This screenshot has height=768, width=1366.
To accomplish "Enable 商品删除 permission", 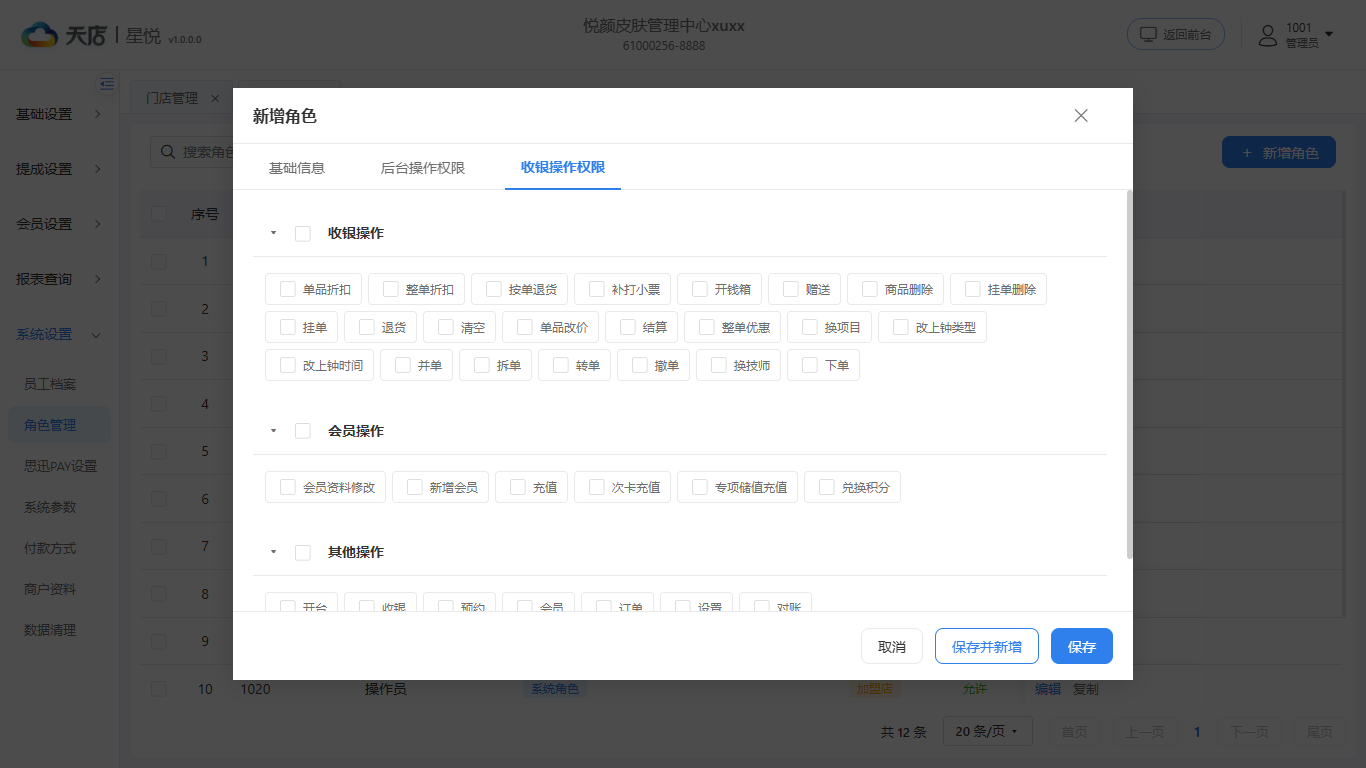I will coord(870,289).
